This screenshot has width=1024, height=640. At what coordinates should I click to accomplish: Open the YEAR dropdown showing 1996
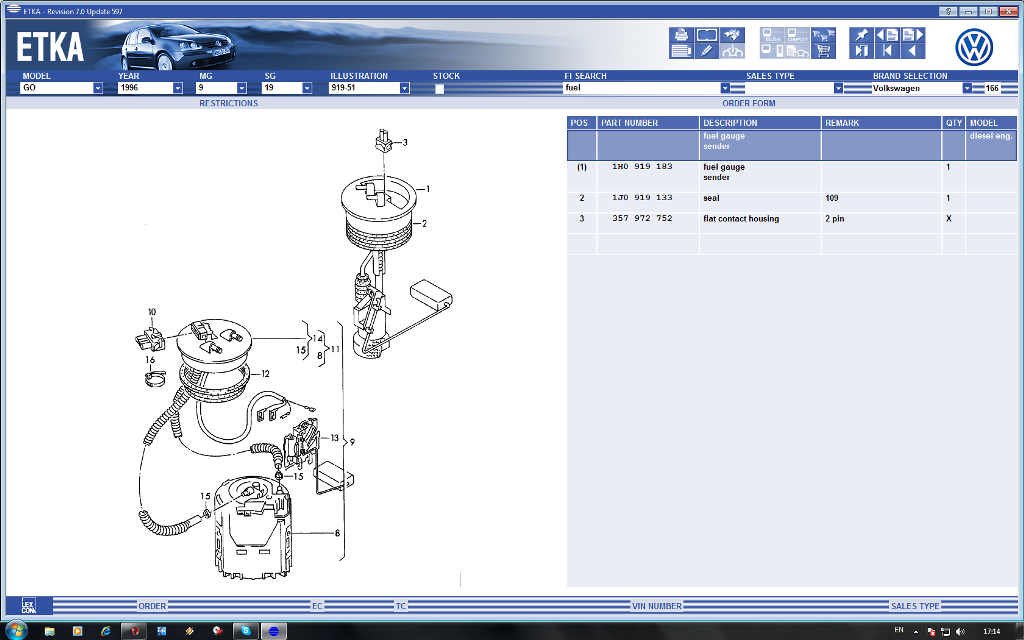[178, 88]
